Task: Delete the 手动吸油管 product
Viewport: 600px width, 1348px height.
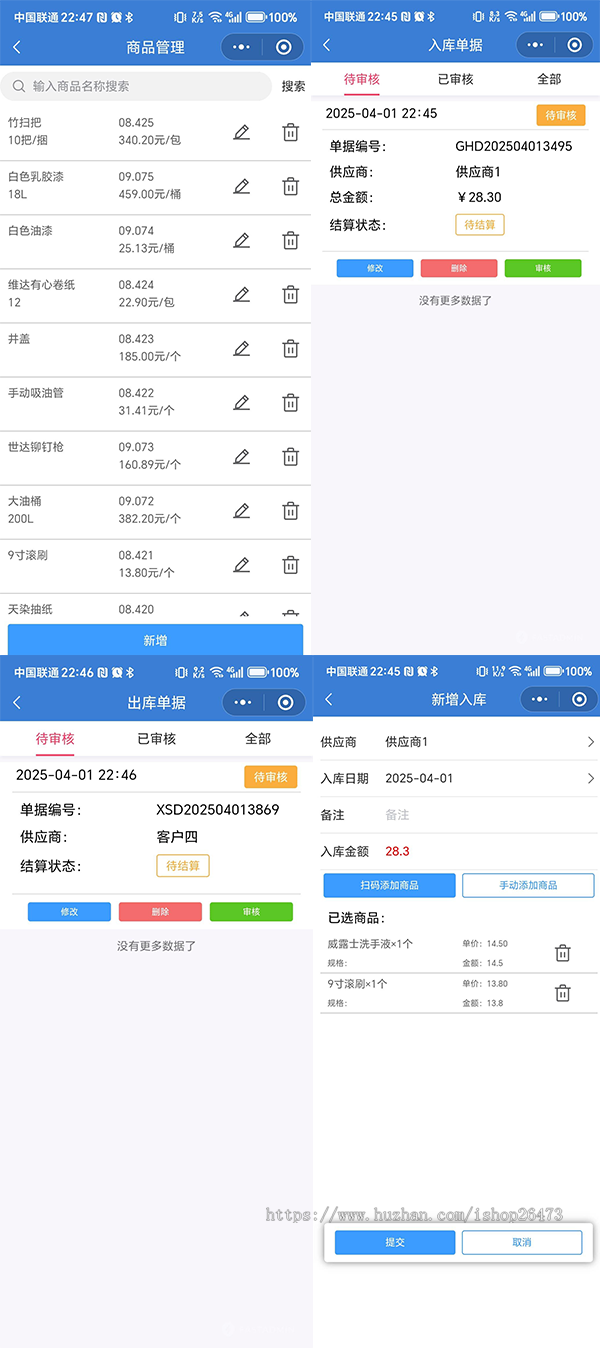Action: 290,402
